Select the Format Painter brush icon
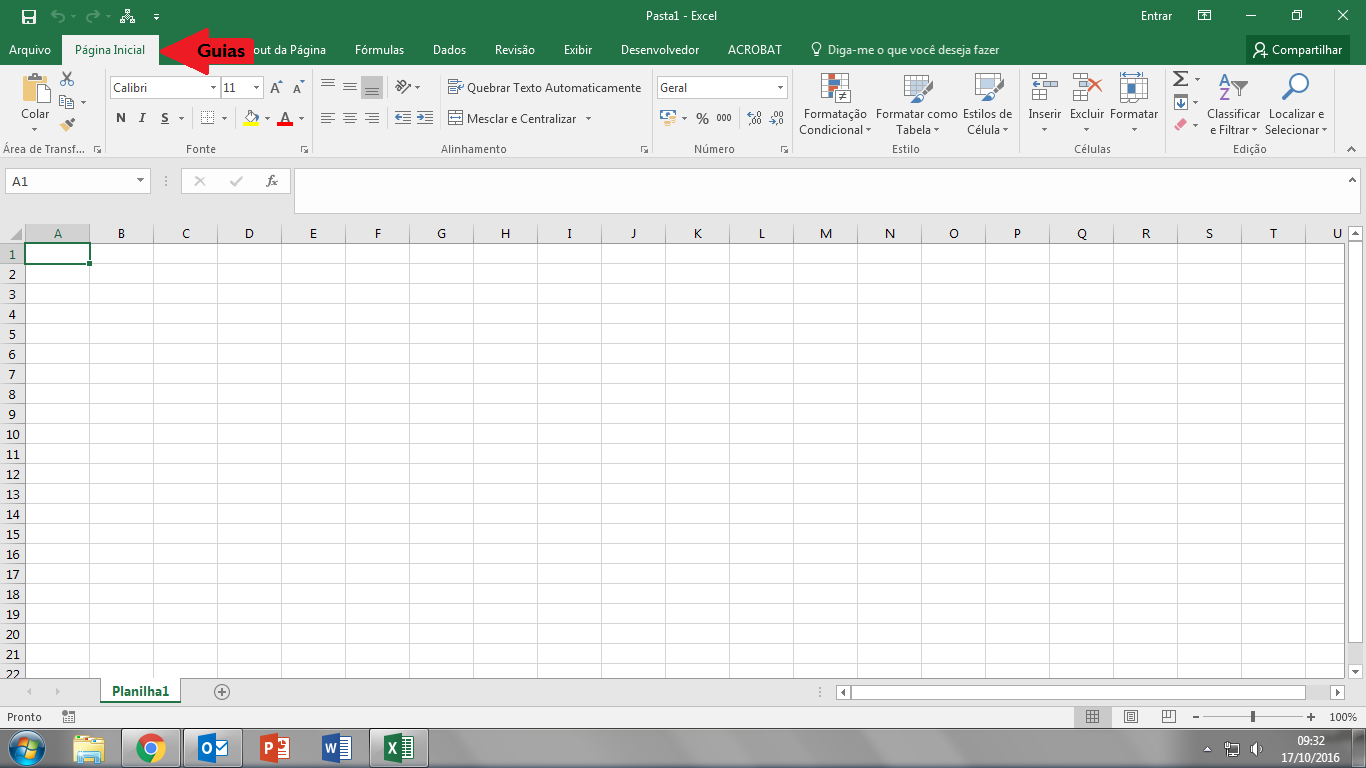Screen dimensions: 1366x768 [x=67, y=125]
